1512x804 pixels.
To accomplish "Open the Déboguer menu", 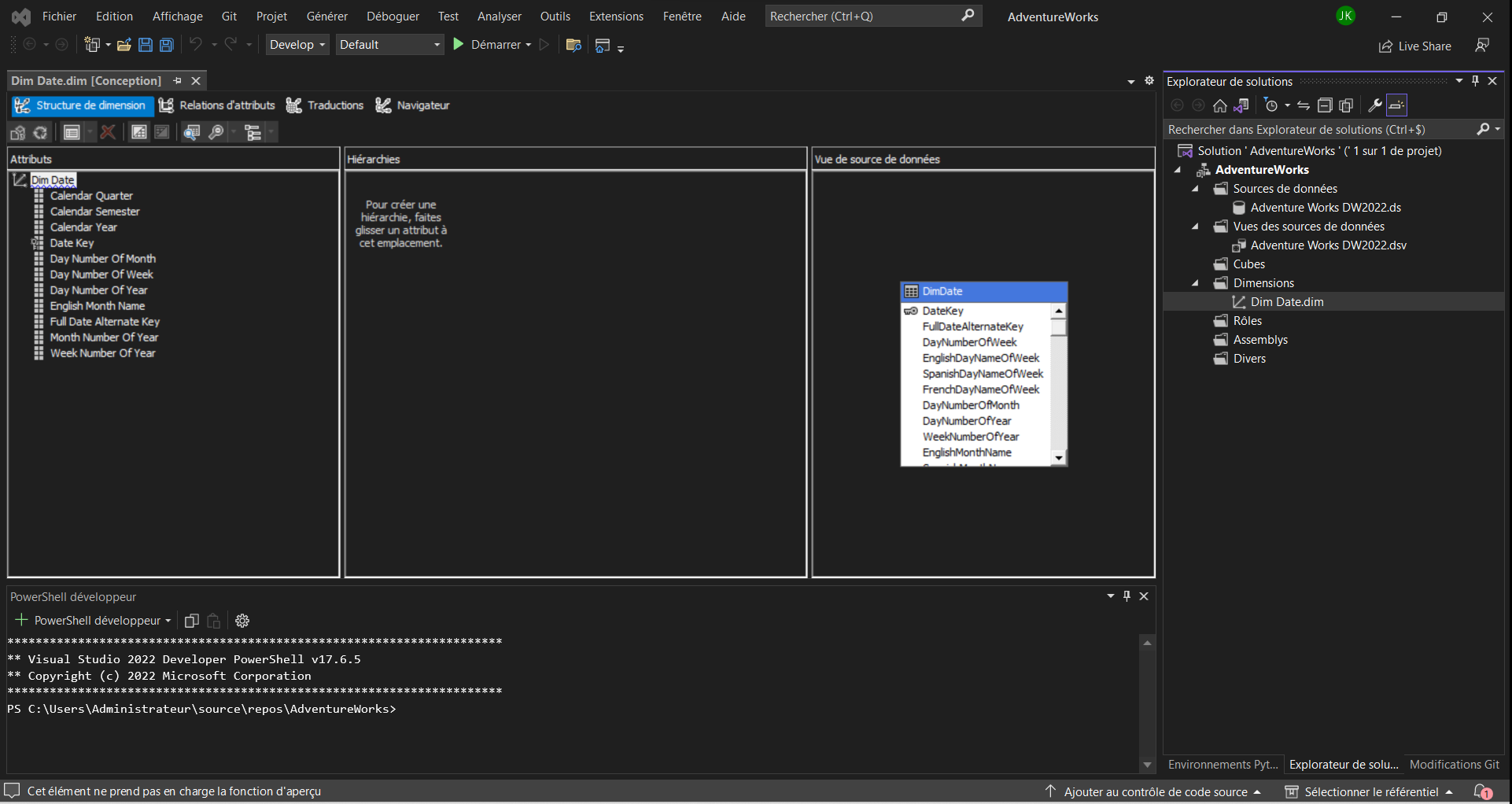I will (x=393, y=17).
